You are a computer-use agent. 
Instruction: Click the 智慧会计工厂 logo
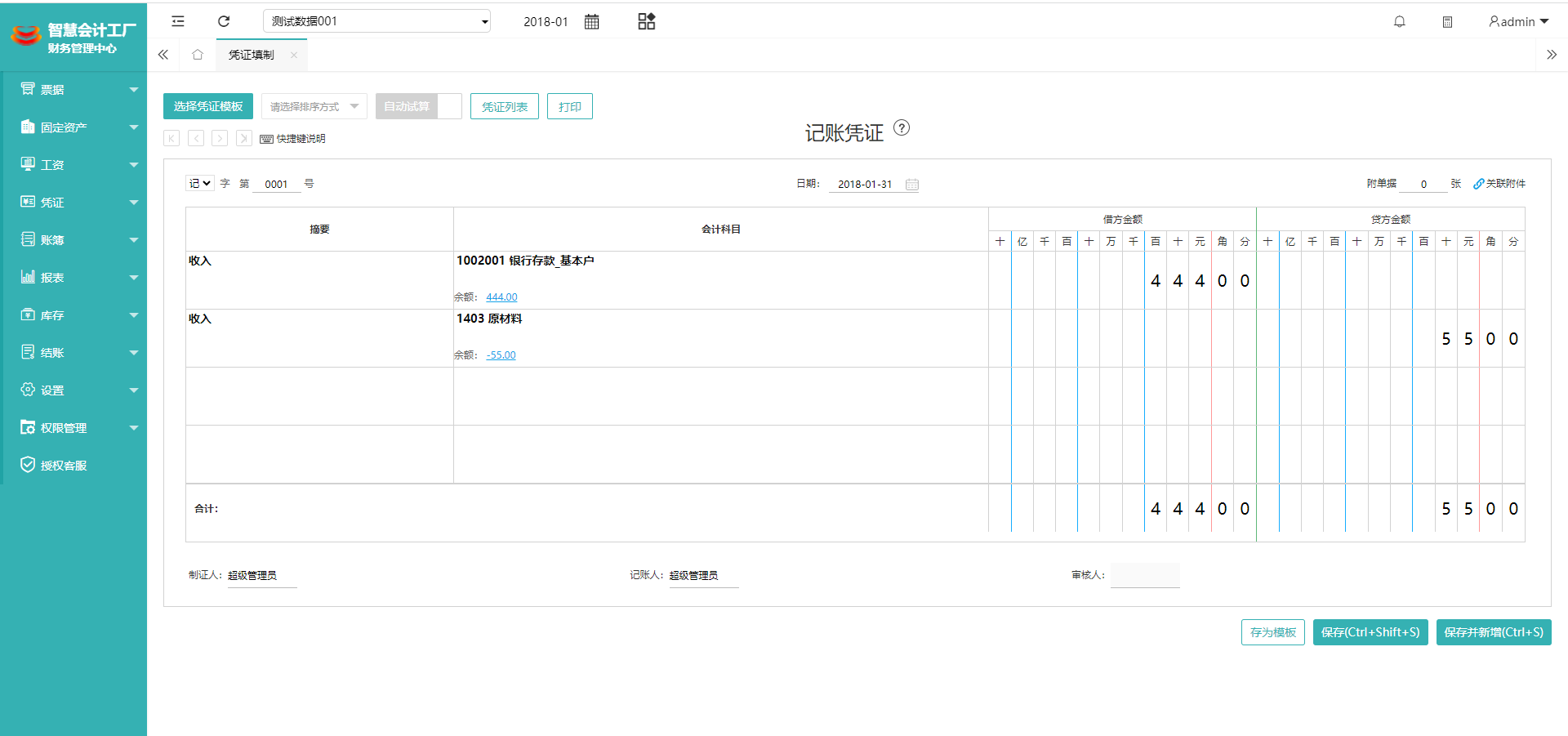[73, 38]
